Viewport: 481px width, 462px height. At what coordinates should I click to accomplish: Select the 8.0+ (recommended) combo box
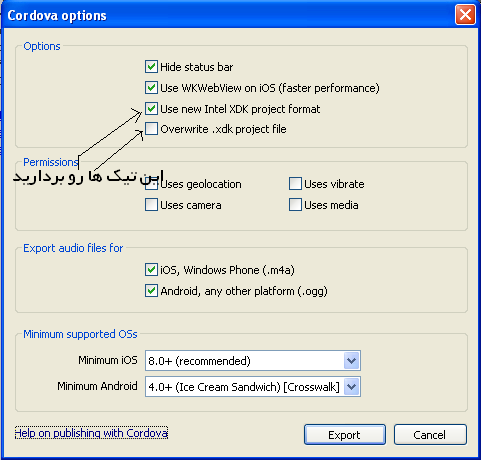[x=253, y=360]
